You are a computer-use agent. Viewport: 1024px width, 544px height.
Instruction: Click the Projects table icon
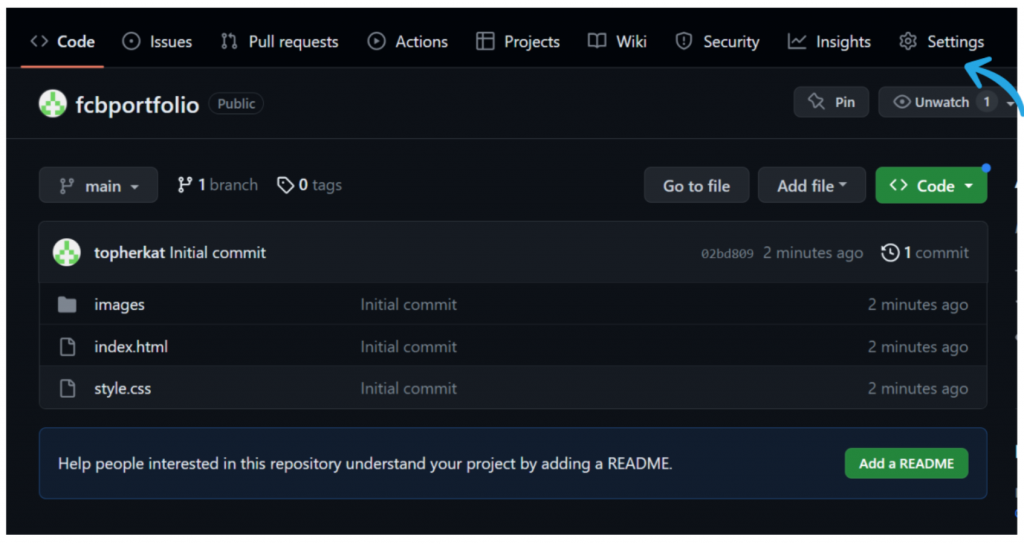click(x=485, y=41)
